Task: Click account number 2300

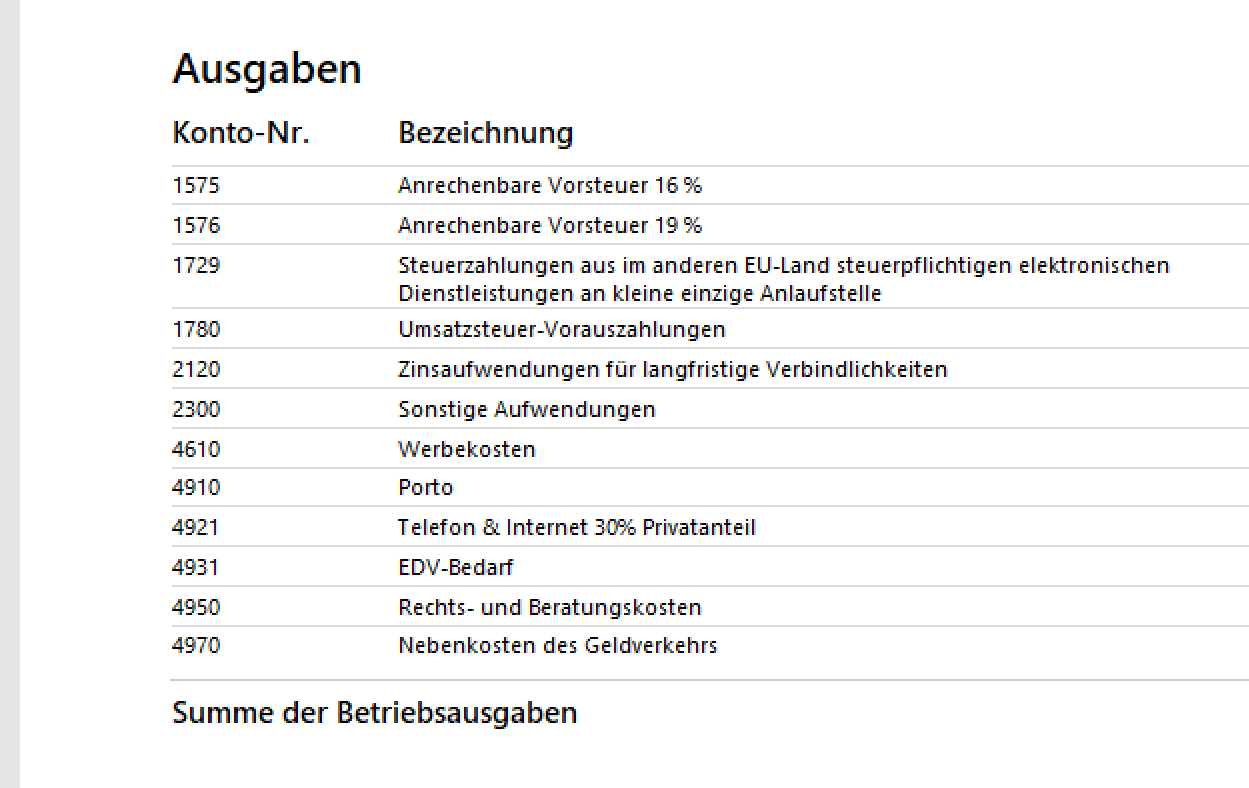Action: coord(196,409)
